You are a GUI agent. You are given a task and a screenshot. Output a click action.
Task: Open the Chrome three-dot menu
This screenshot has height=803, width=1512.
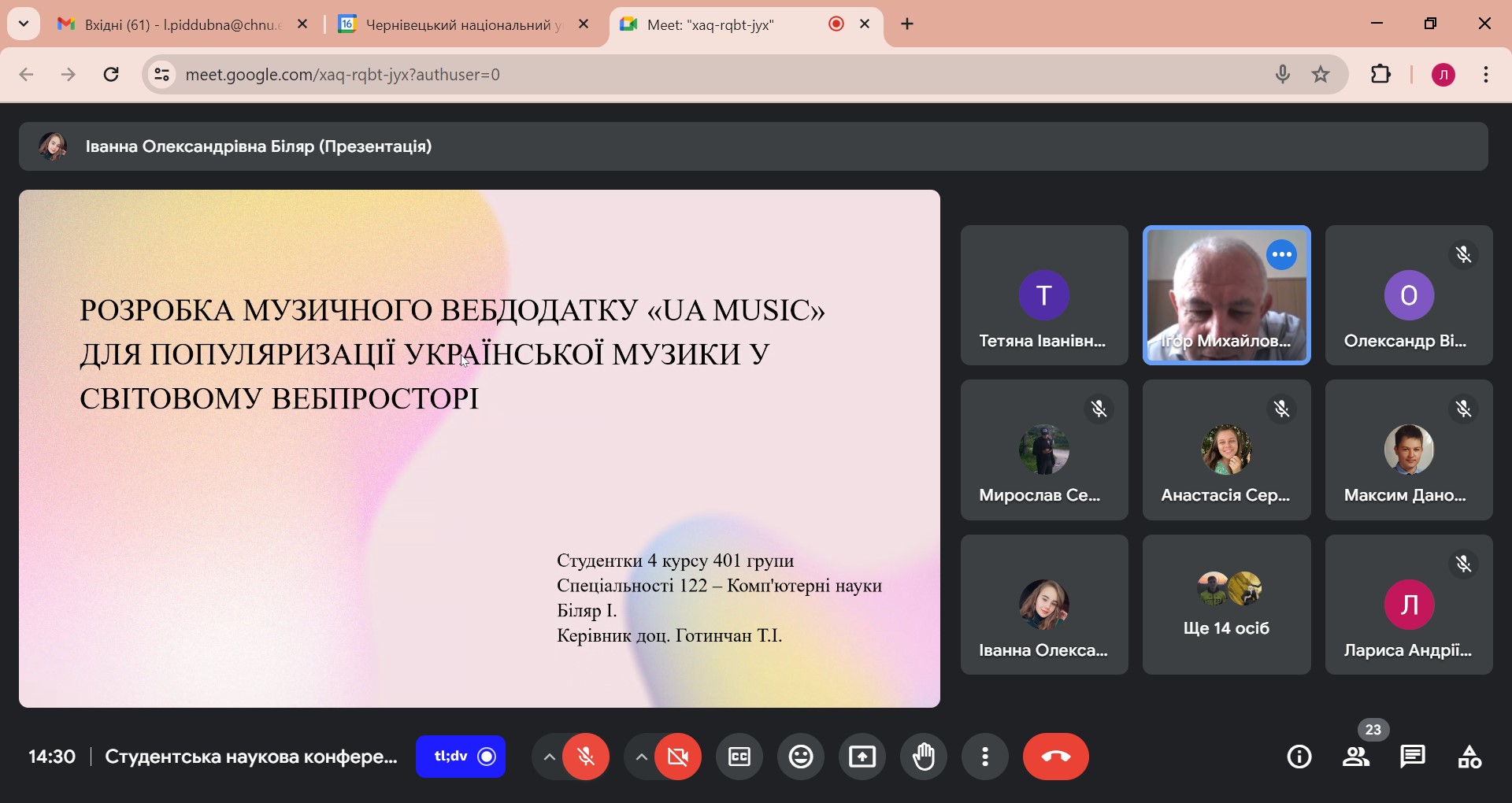1487,76
